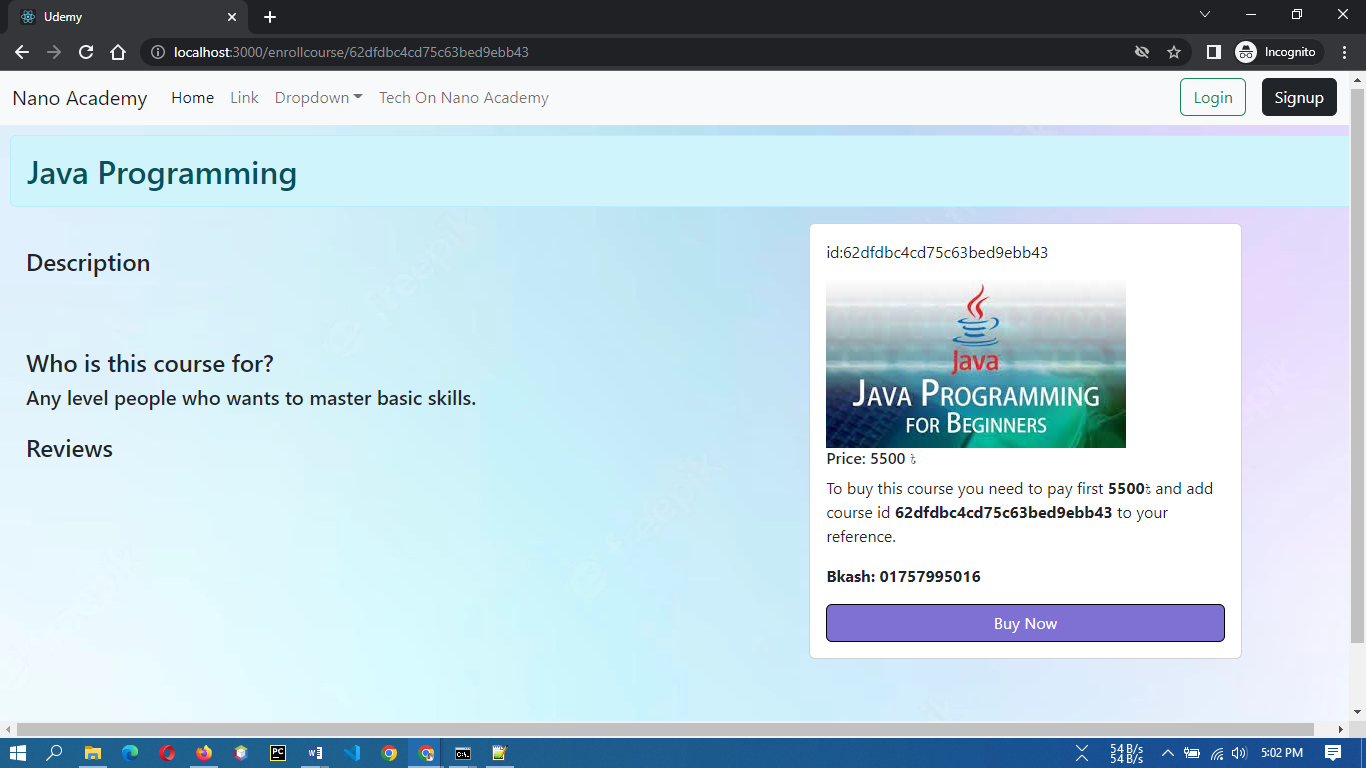
Task: Click the browser back arrow
Action: click(x=21, y=51)
